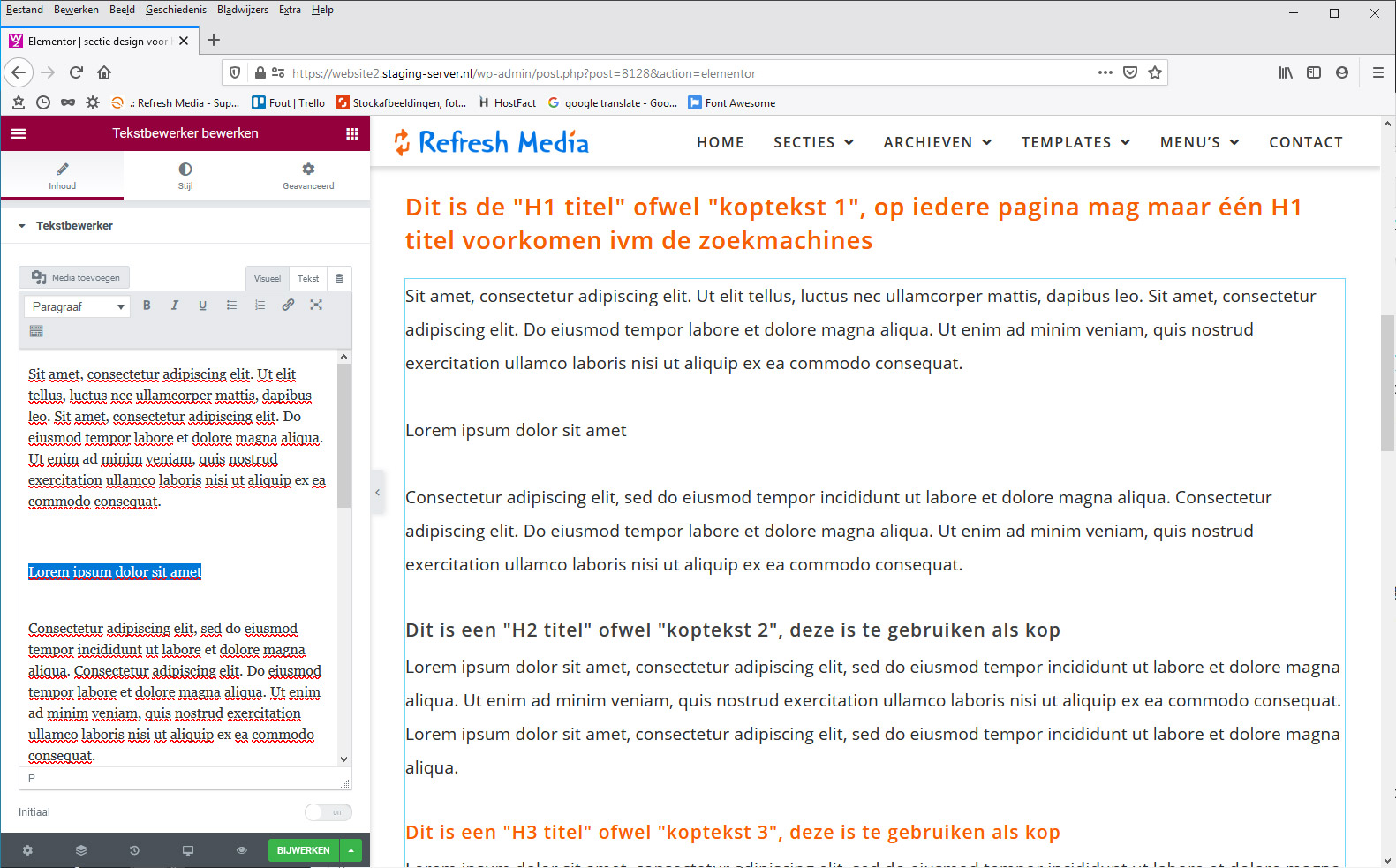
Task: Collapse the Tekstbewerker section
Action: tap(22, 226)
